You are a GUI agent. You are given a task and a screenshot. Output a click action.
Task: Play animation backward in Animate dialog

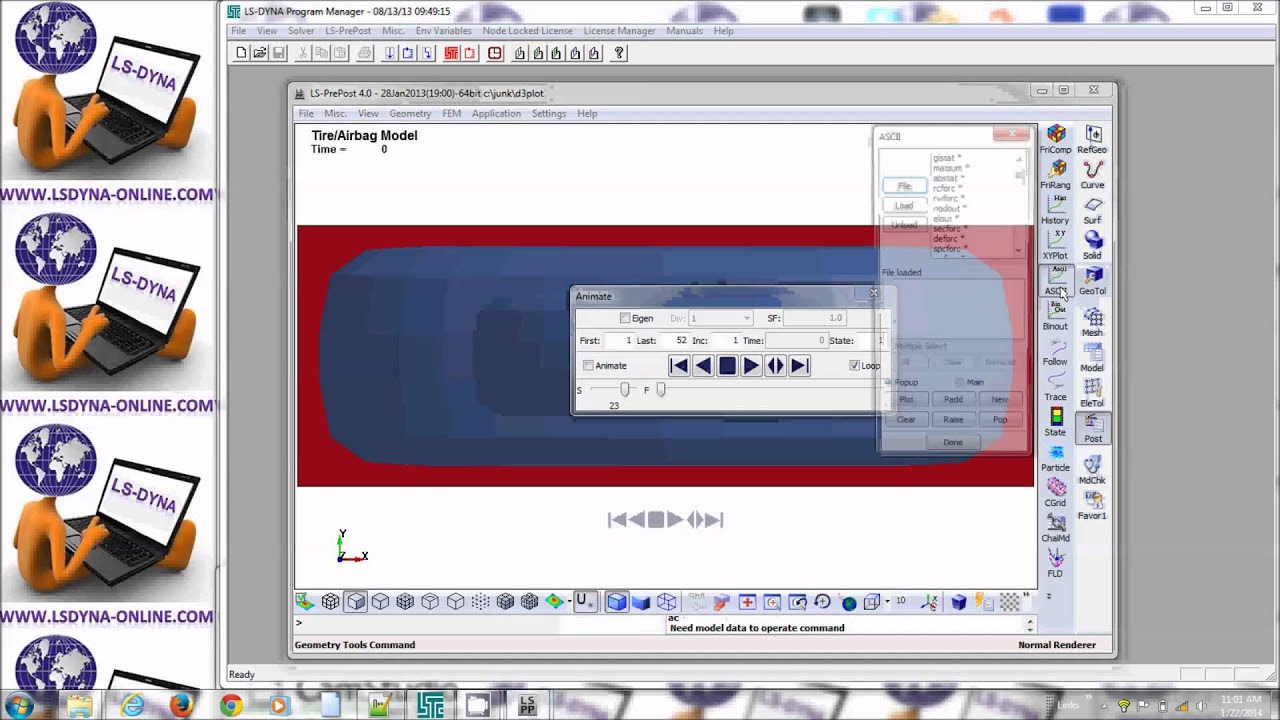point(703,366)
